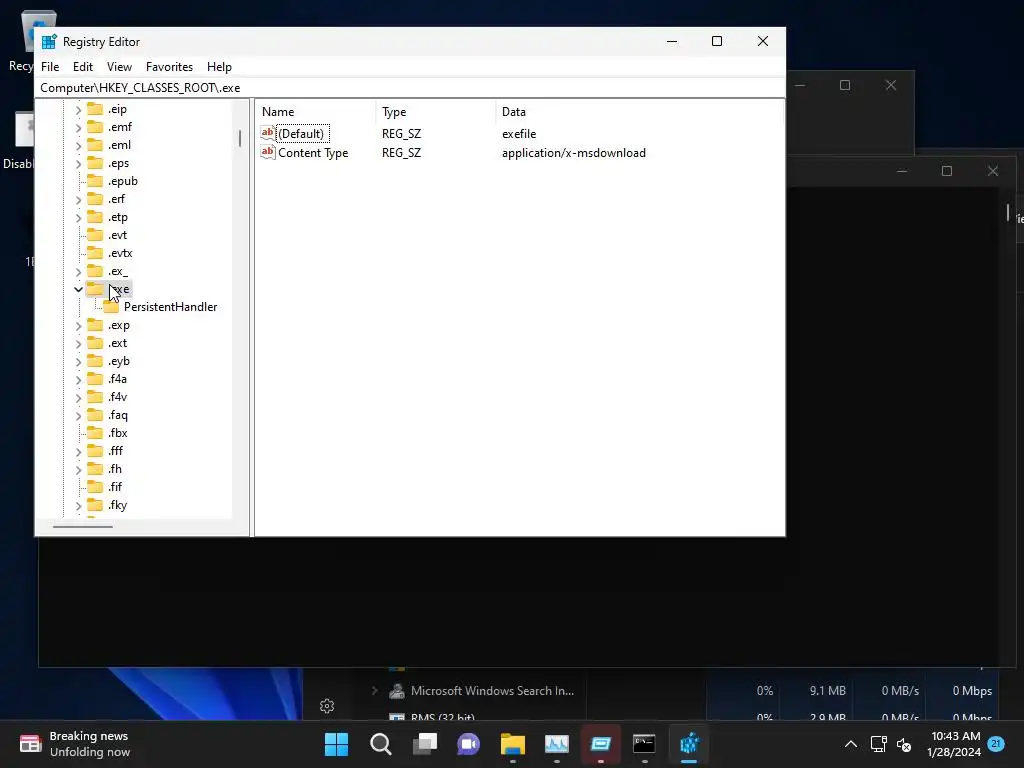Expand Microsoft Windows Search process row
The height and width of the screenshot is (768, 1024).
pyautogui.click(x=375, y=690)
